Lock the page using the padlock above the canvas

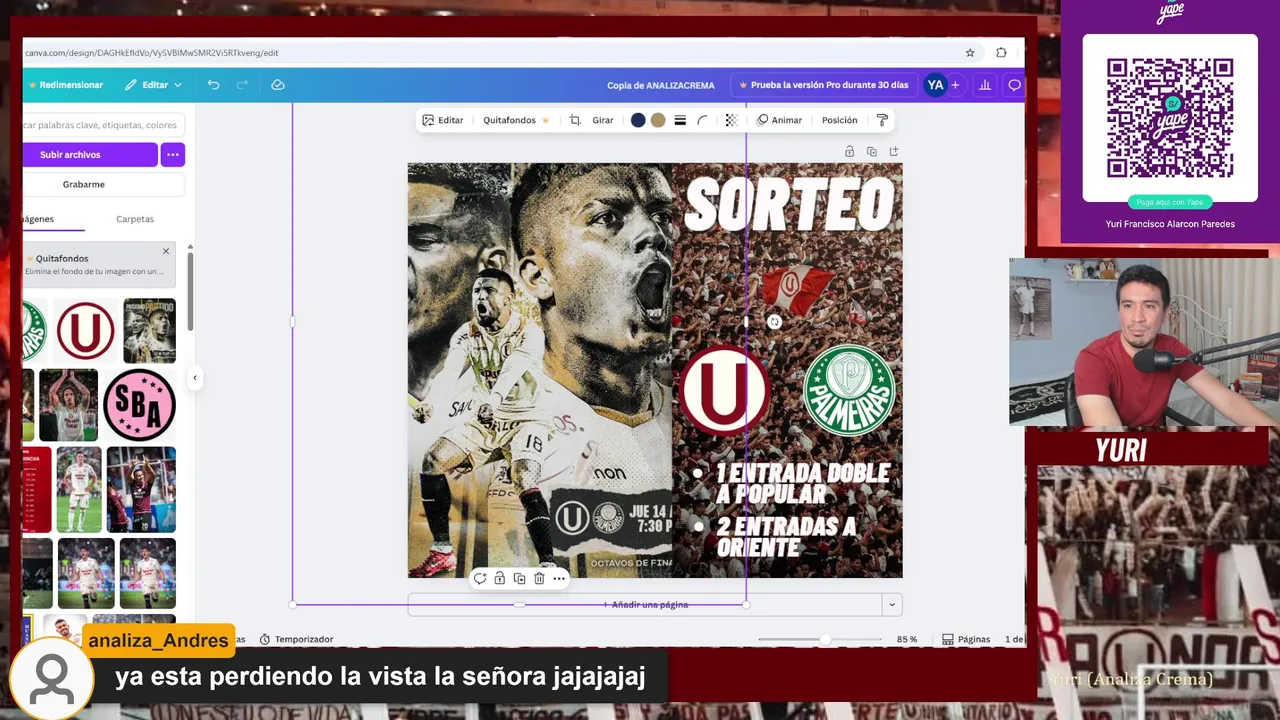coord(849,151)
